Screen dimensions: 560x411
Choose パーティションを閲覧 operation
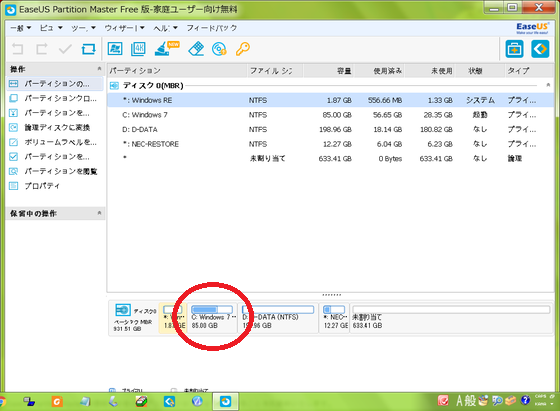tap(55, 171)
